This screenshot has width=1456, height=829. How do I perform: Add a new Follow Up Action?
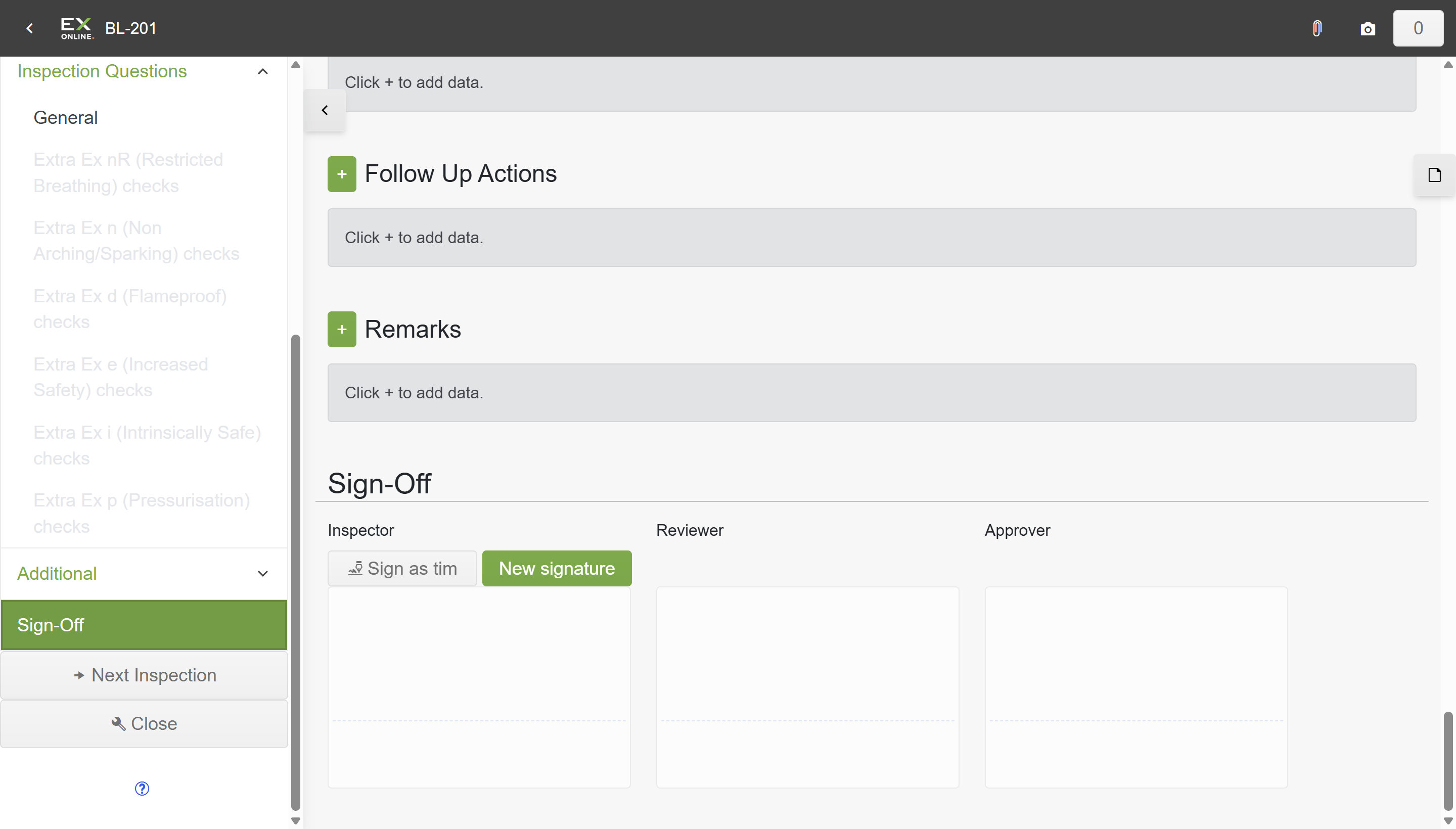342,174
